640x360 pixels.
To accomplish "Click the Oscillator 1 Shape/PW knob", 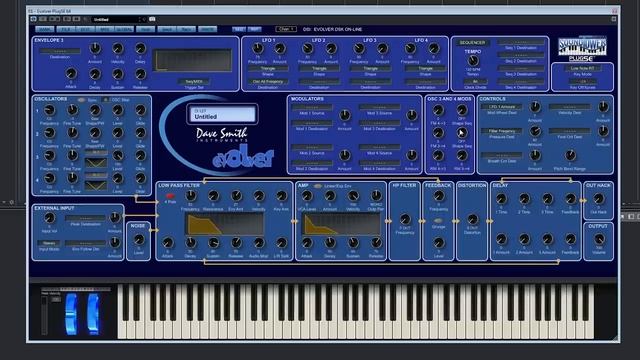I will [95, 110].
